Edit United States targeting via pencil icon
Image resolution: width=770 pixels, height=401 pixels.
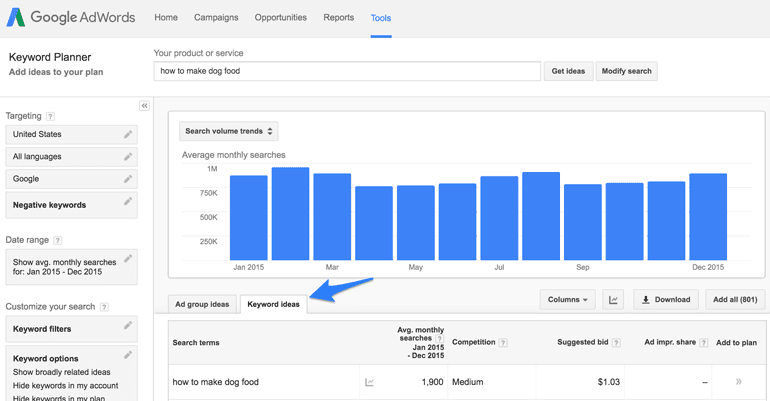(x=128, y=134)
